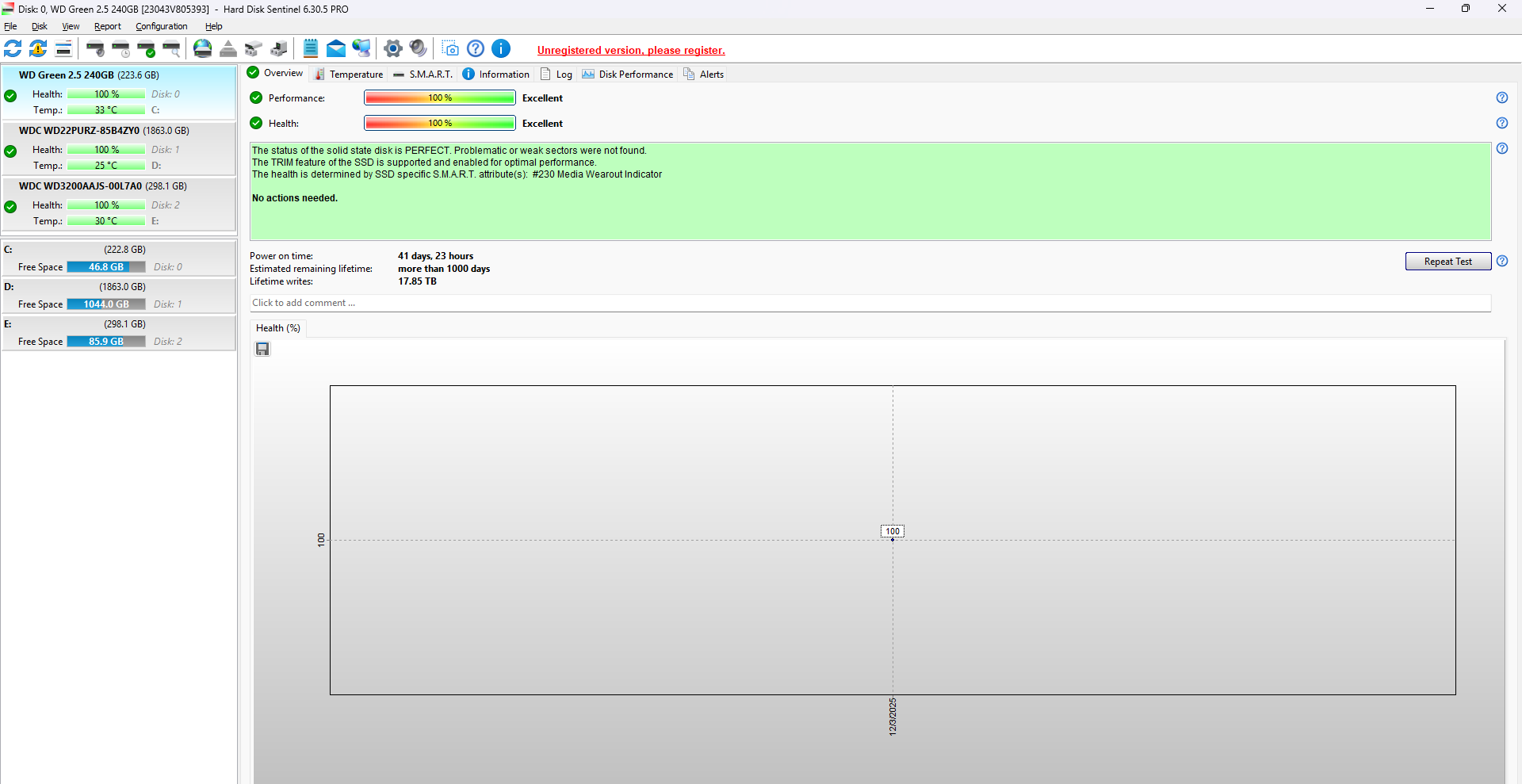Click the help icon beside Performance row

click(x=1501, y=98)
